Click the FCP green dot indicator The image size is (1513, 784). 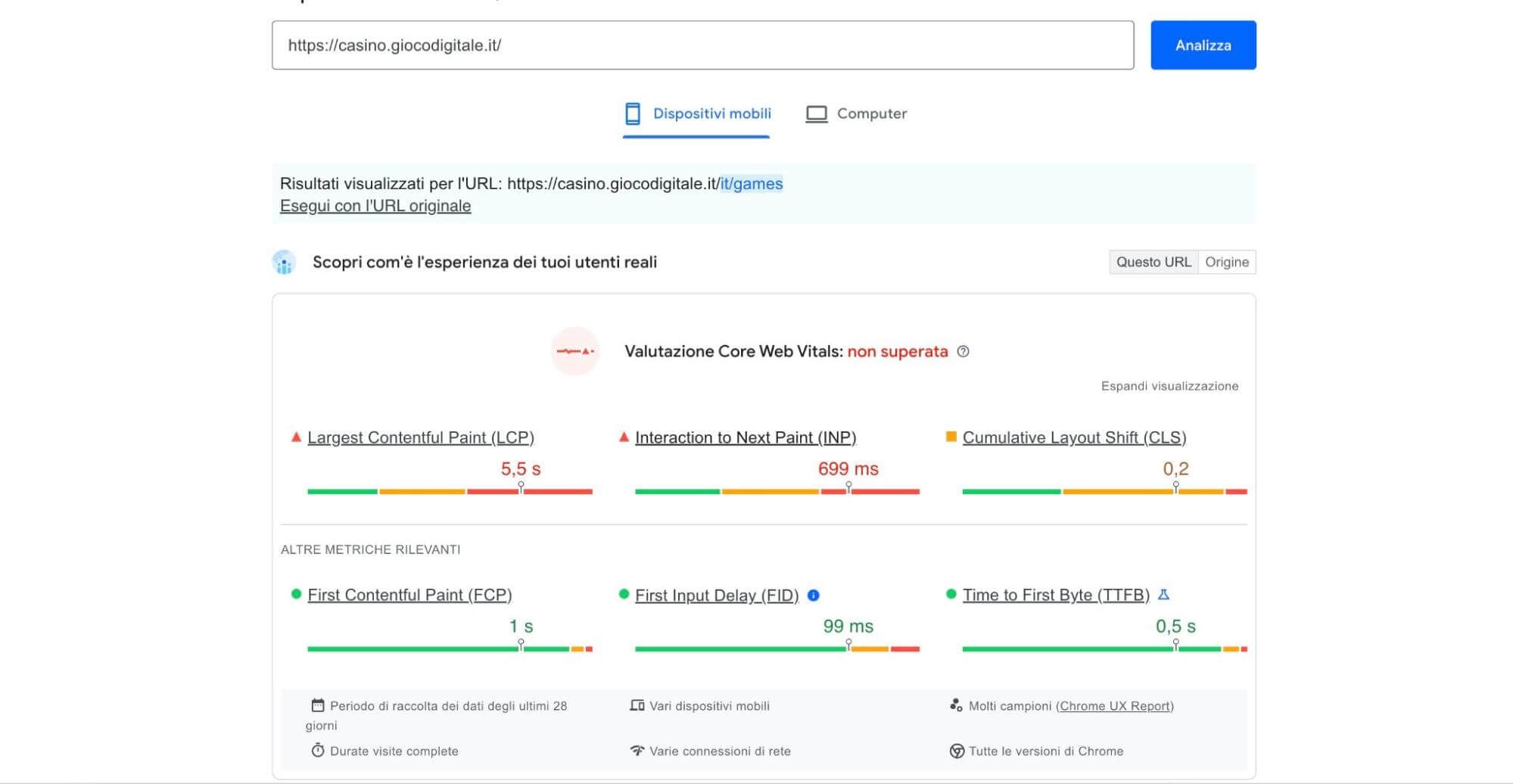297,594
